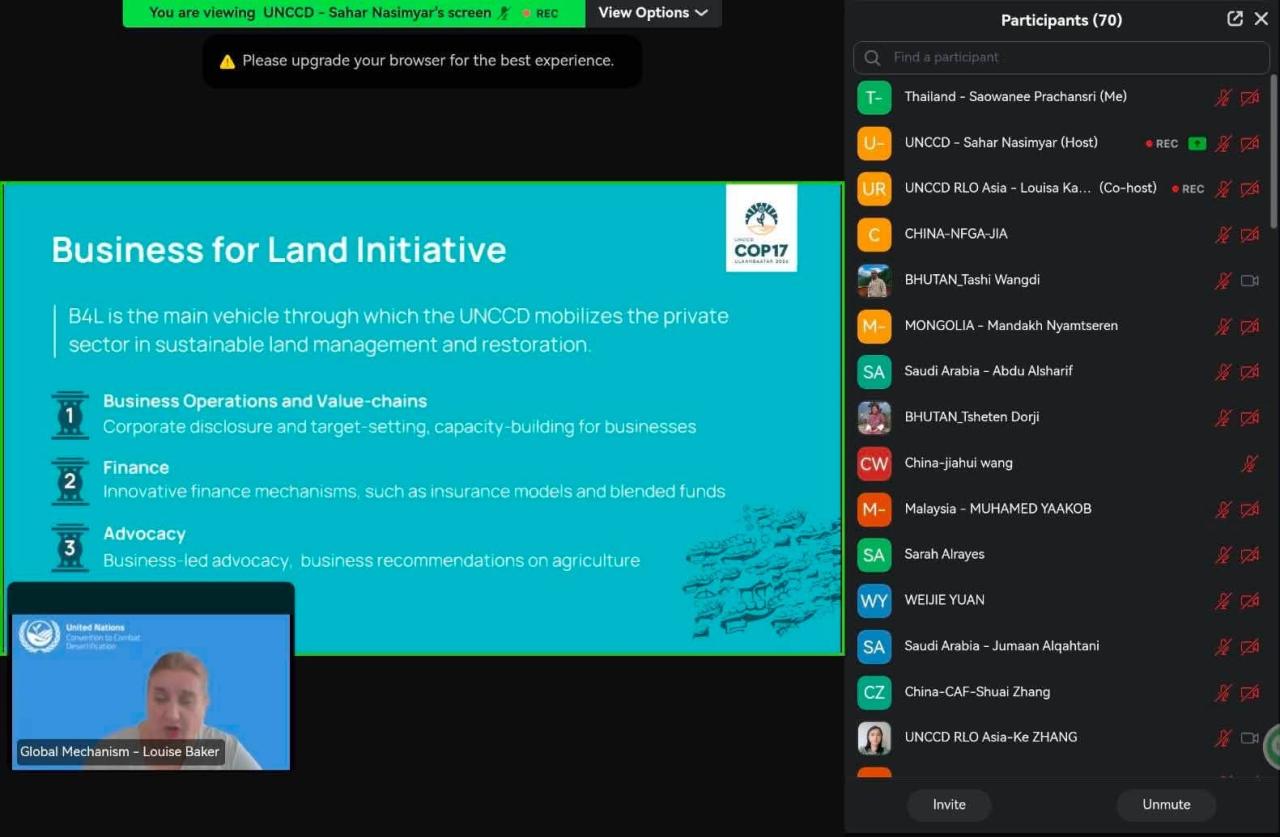1280x837 pixels.
Task: Open the View Options dropdown
Action: pos(653,13)
